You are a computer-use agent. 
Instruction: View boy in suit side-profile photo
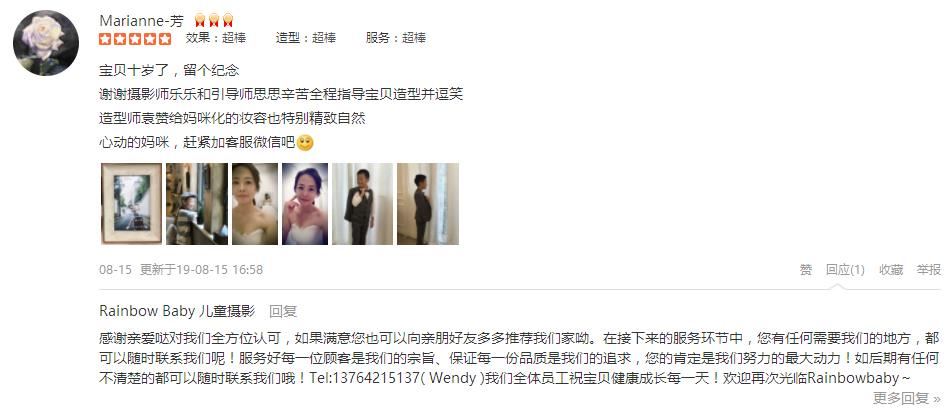click(428, 204)
